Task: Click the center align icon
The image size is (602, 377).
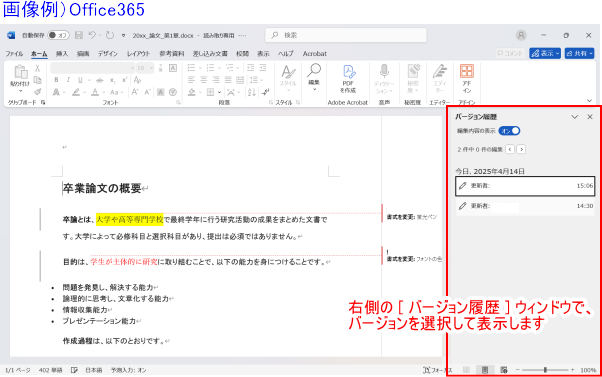Action: [203, 80]
